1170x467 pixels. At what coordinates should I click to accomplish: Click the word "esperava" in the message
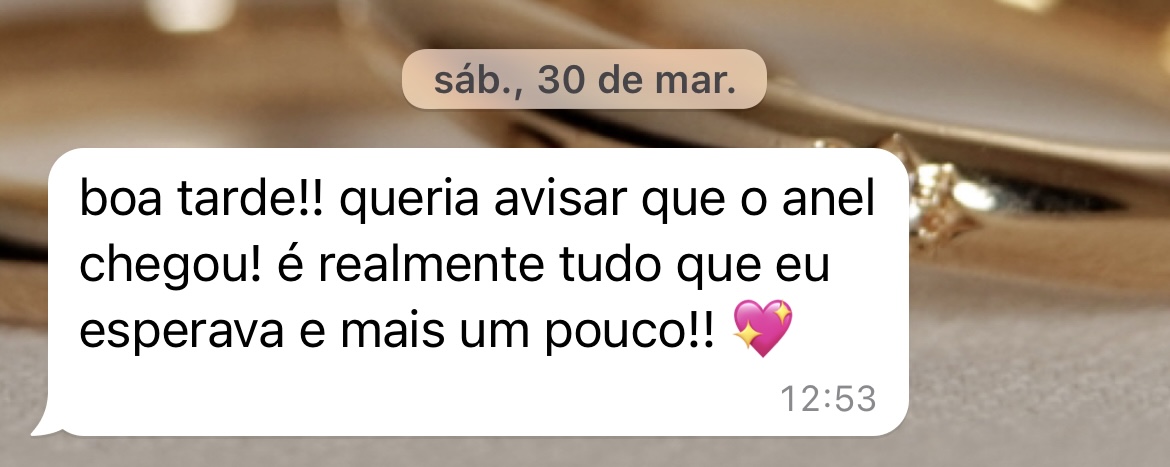click(x=181, y=331)
